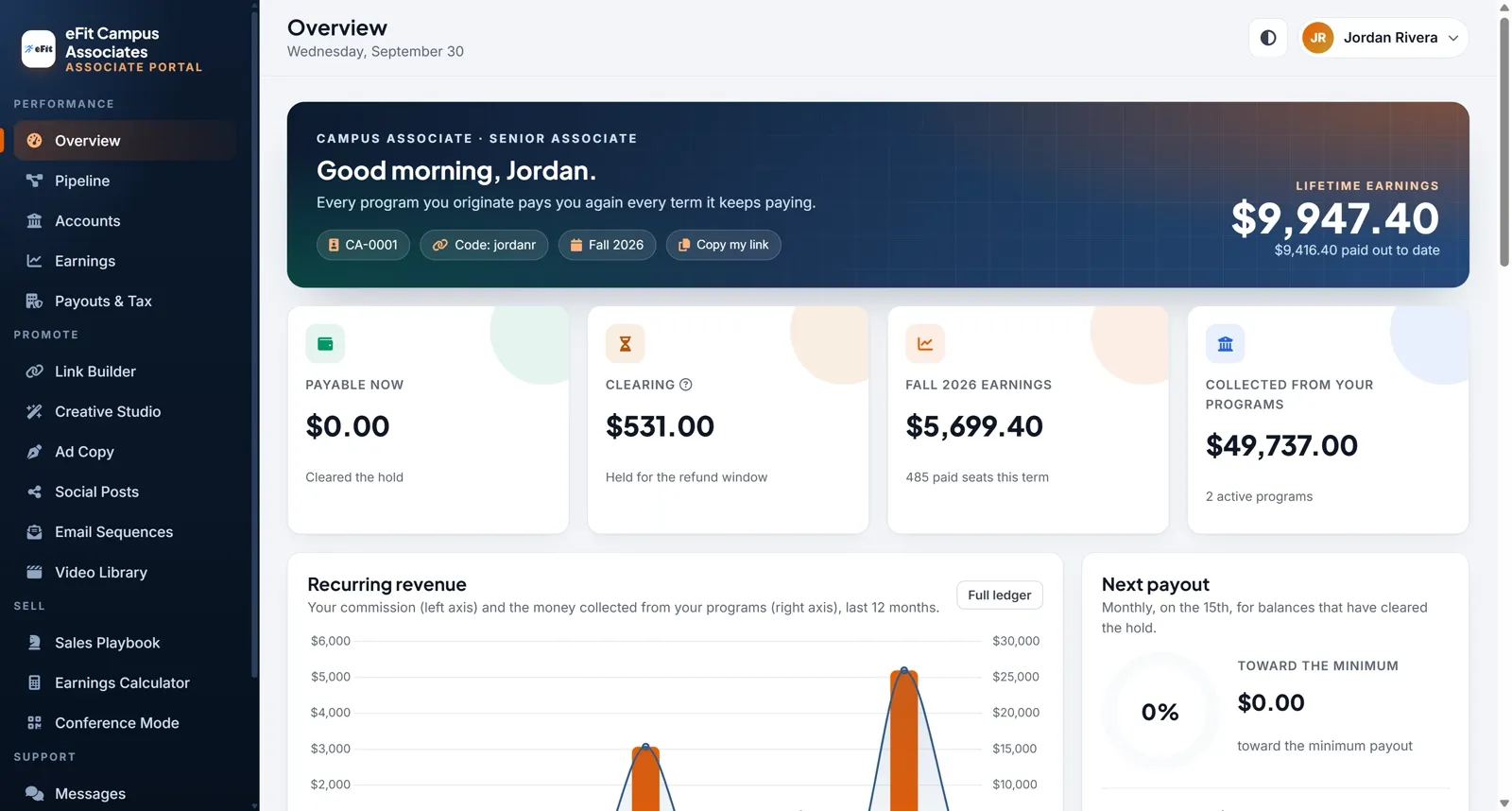The height and width of the screenshot is (811, 1512).
Task: Click the Ad Copy pen icon
Action: (34, 452)
